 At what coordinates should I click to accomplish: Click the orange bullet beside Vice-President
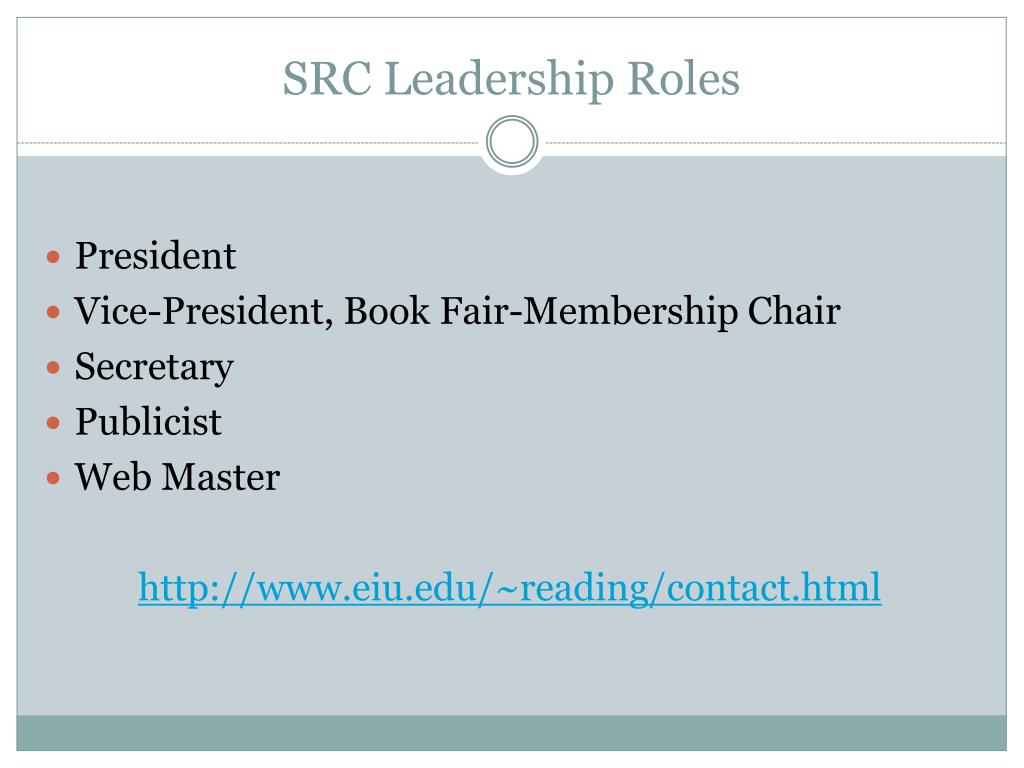click(x=54, y=312)
